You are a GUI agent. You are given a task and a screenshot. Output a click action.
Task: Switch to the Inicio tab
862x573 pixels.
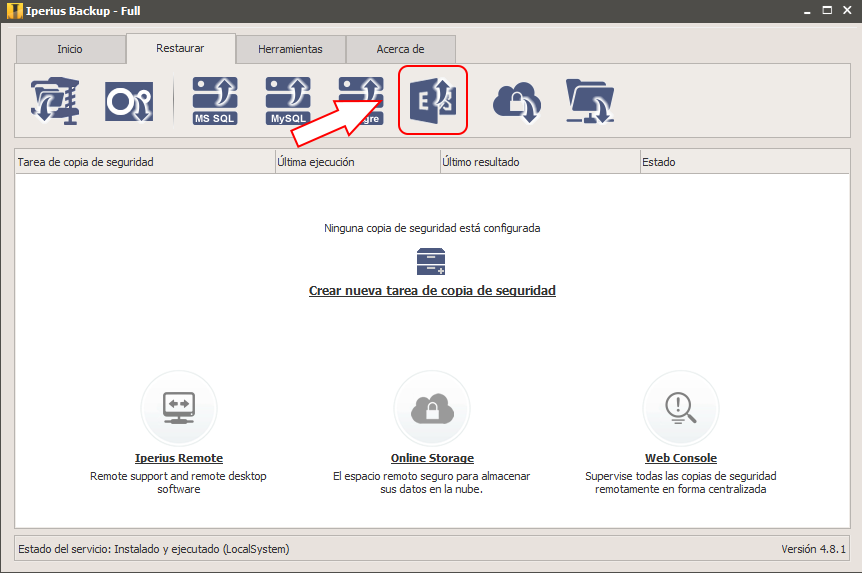pos(70,49)
